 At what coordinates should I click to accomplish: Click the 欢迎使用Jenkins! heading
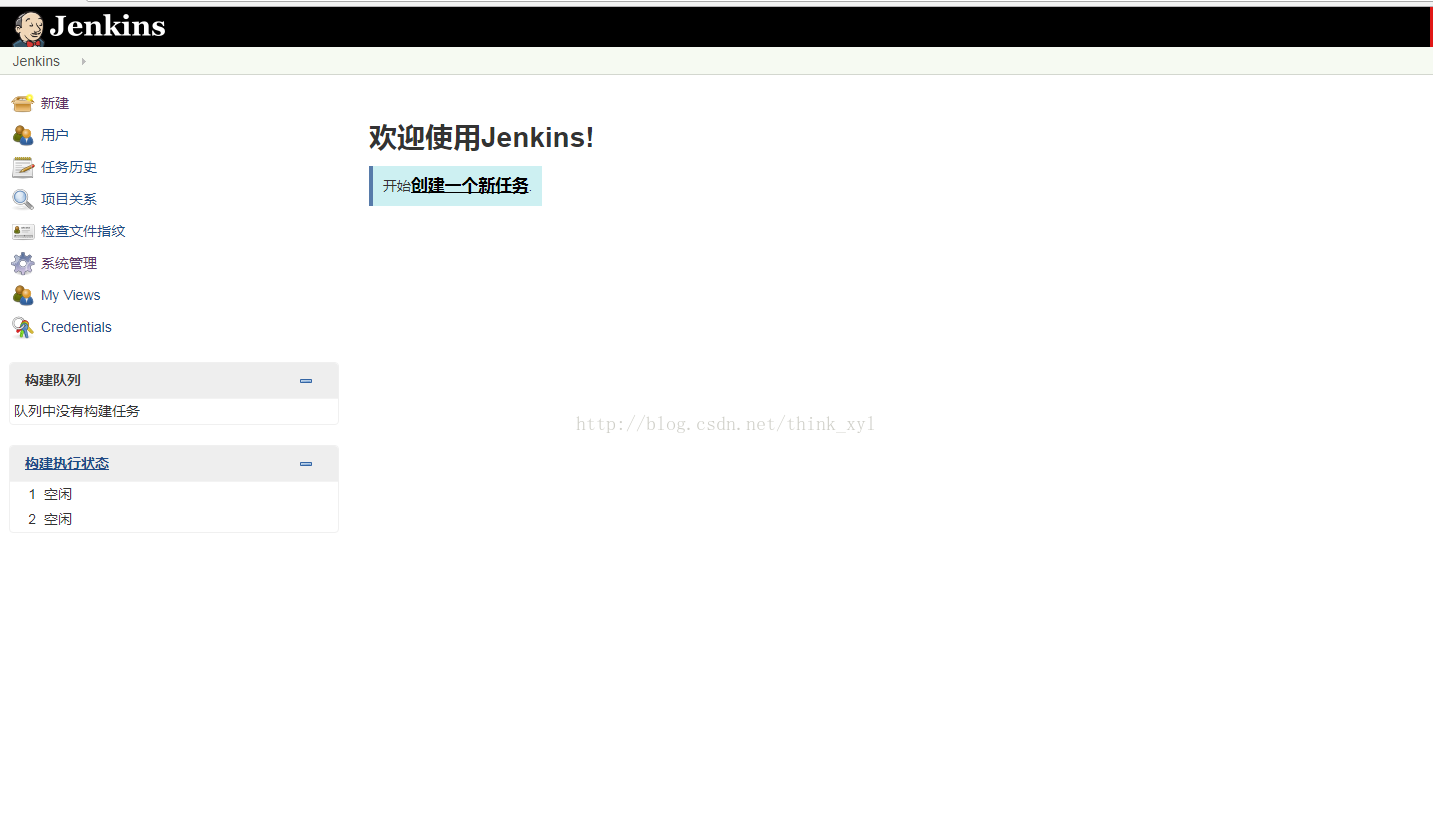[x=481, y=137]
